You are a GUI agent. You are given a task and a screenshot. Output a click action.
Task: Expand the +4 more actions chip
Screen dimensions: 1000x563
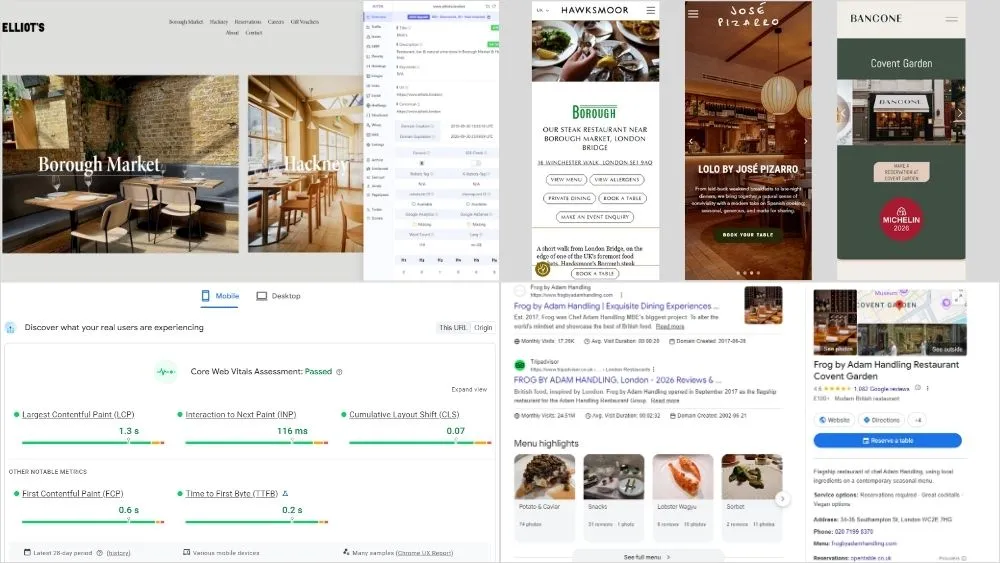coord(918,420)
